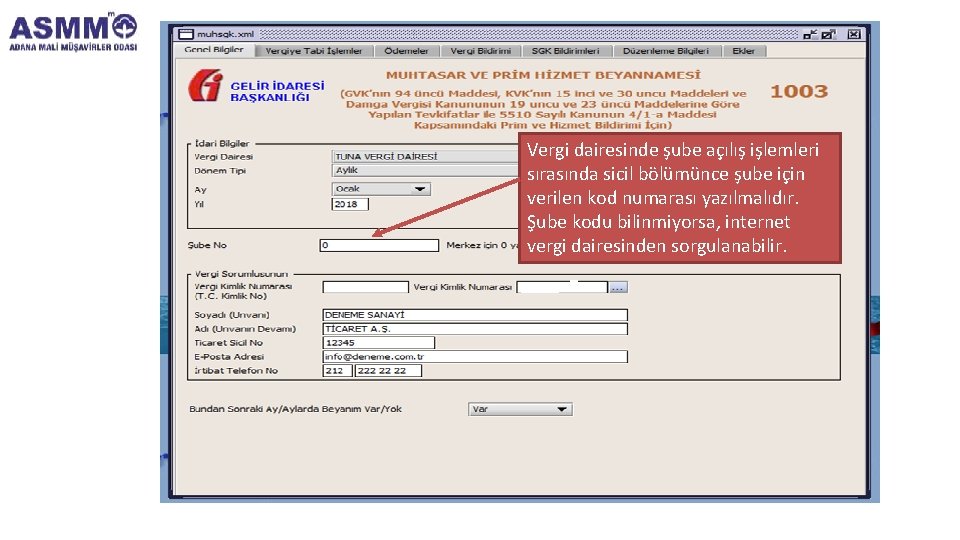Screen dimensions: 960x540
Task: Click the form code 1003
Action: click(x=799, y=91)
